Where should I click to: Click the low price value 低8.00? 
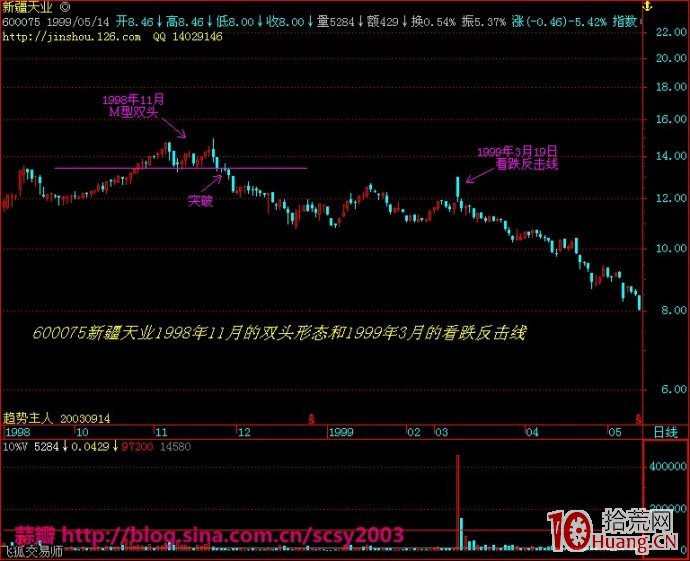coord(235,22)
